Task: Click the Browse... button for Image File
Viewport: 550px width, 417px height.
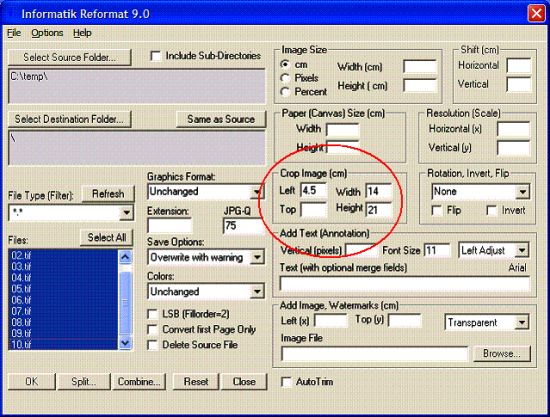Action: point(502,354)
